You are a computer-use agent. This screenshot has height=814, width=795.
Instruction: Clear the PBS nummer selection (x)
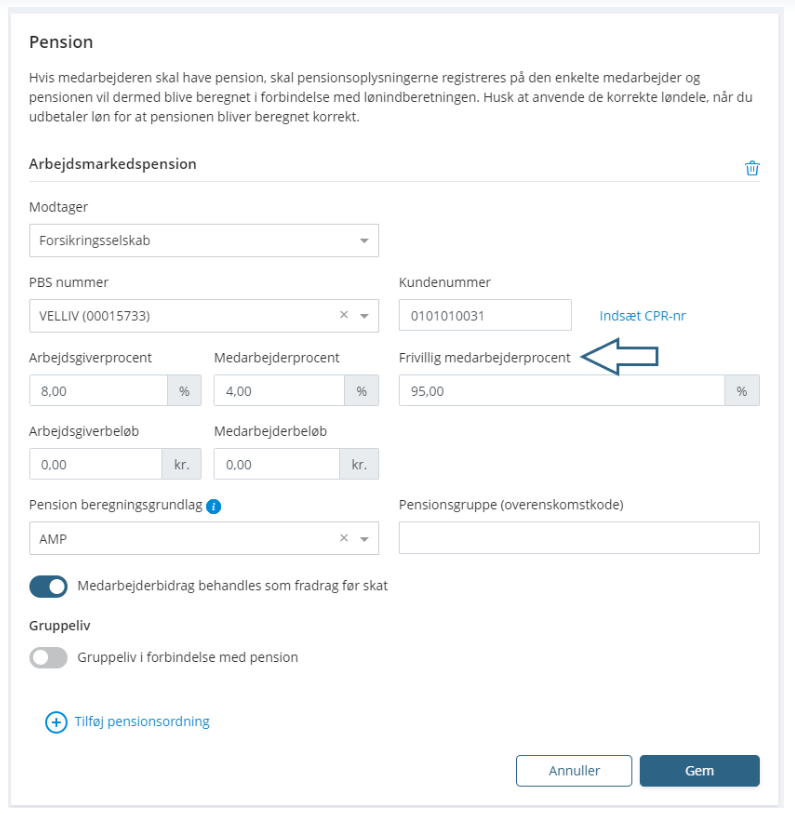pyautogui.click(x=344, y=315)
